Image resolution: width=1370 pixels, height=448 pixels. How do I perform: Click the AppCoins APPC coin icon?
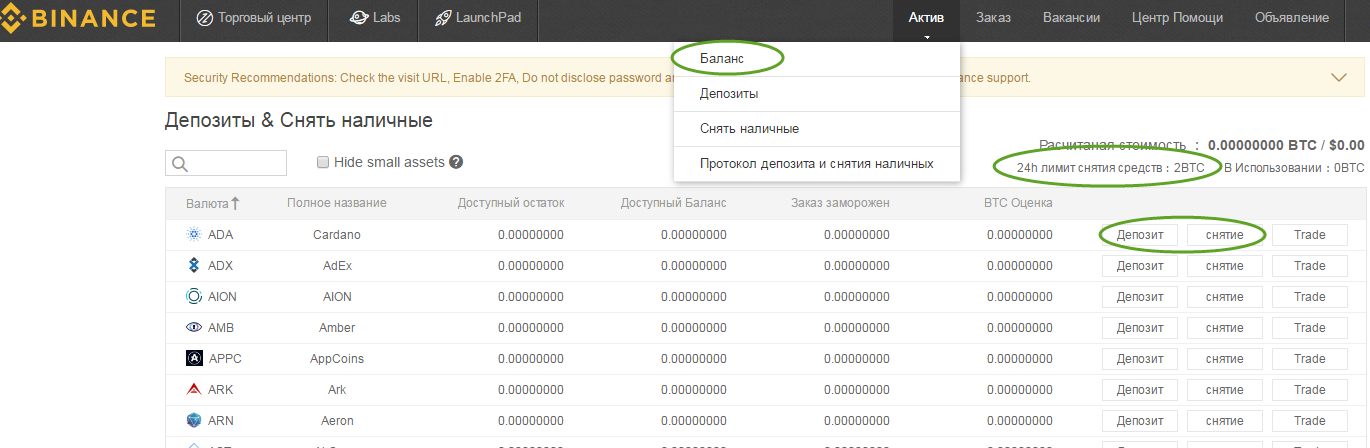click(194, 358)
